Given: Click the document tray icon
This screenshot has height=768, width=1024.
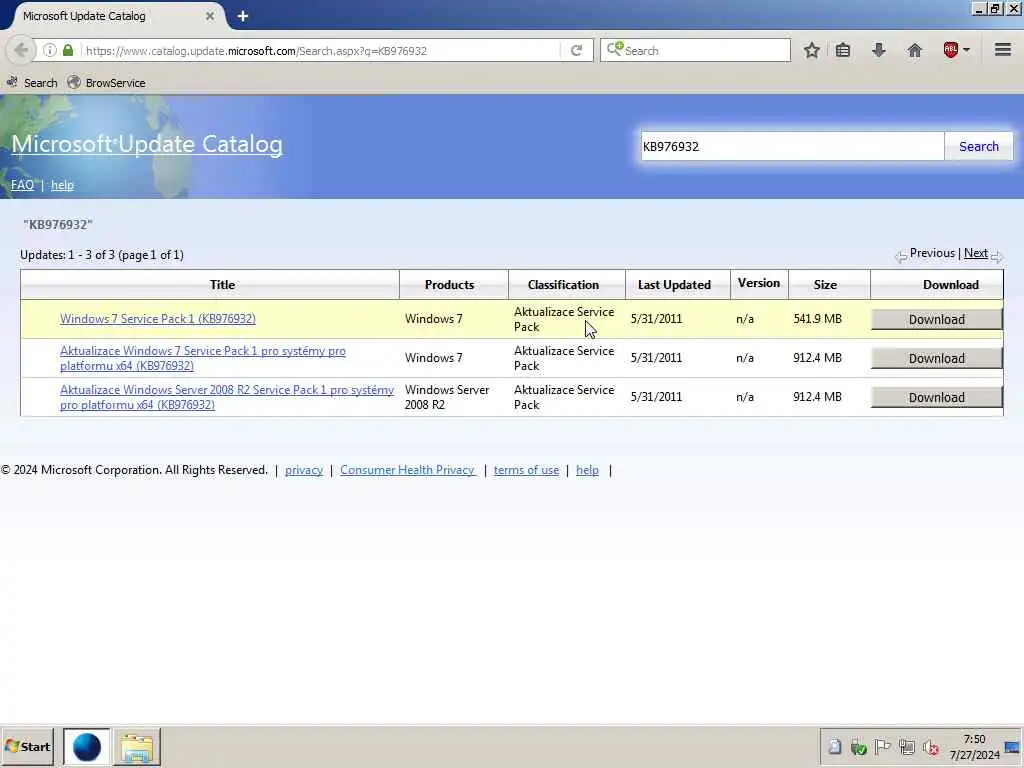Looking at the screenshot, I should [x=835, y=746].
